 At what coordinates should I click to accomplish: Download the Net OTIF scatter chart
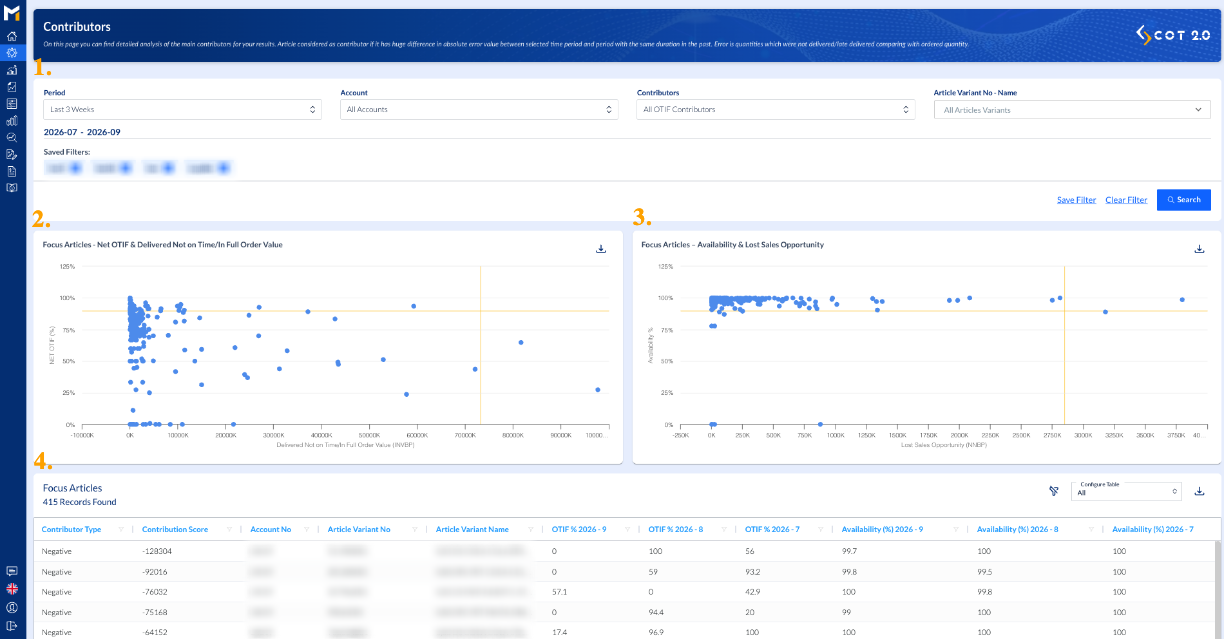coord(601,249)
